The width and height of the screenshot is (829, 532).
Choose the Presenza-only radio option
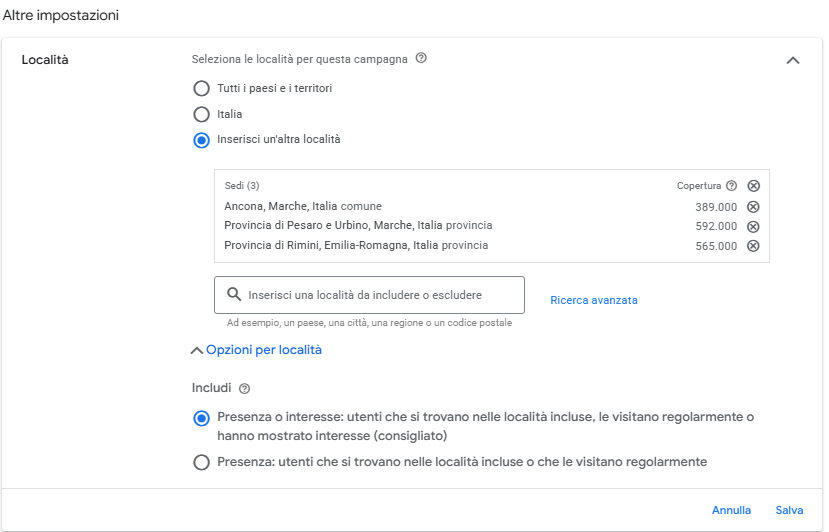tap(201, 462)
